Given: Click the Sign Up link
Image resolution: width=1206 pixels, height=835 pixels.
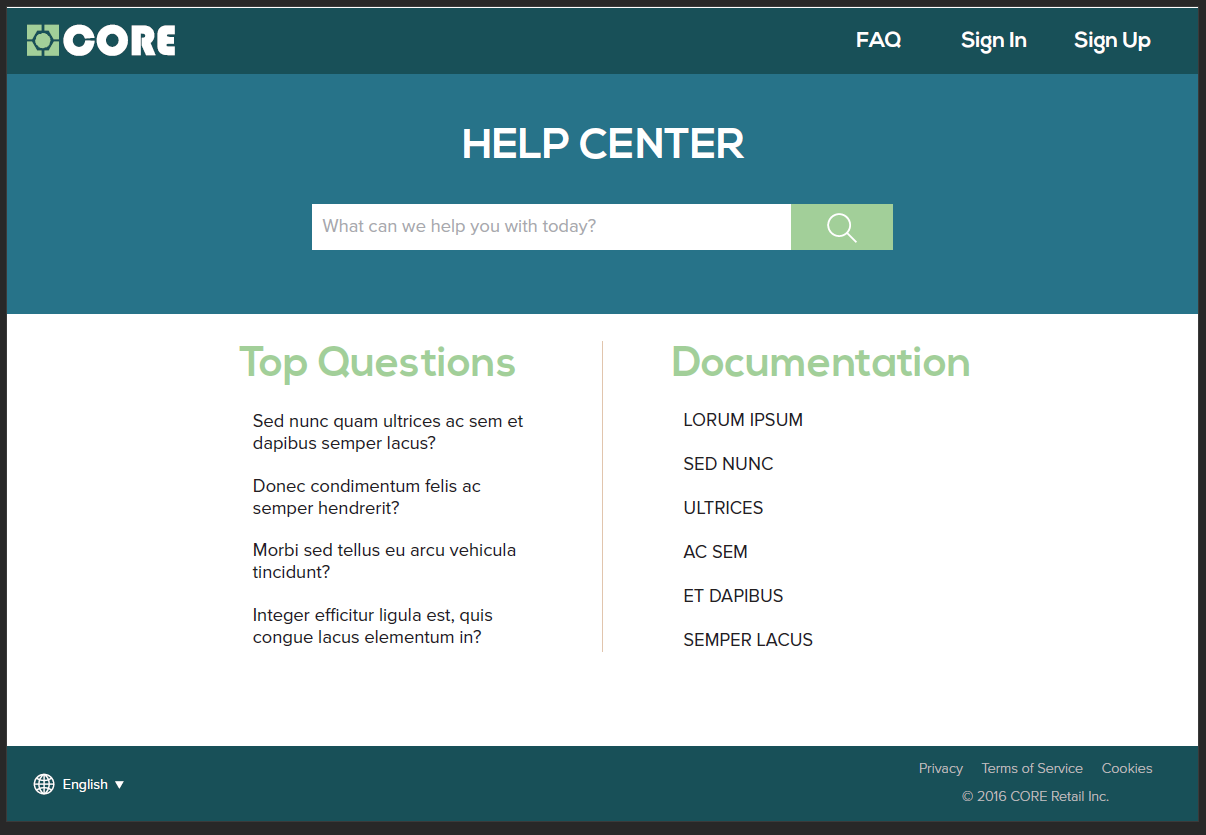Looking at the screenshot, I should pos(1112,40).
